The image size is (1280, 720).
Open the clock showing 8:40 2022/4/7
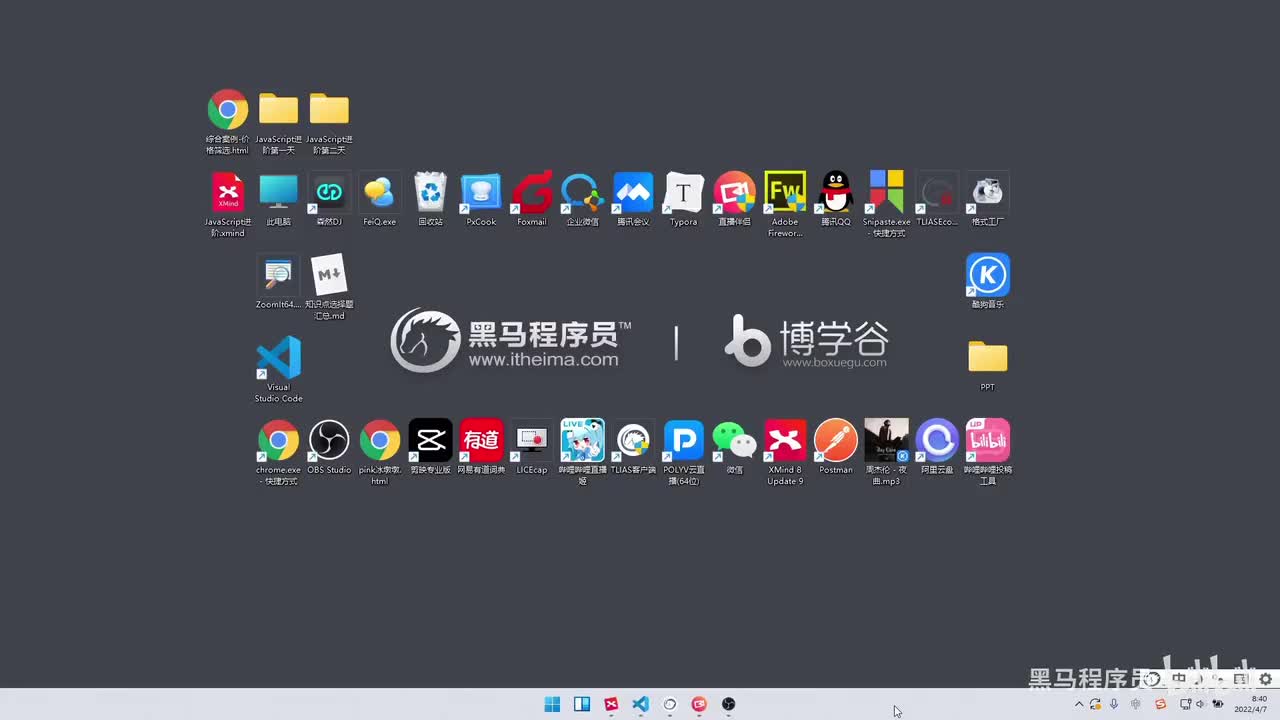click(x=1250, y=704)
